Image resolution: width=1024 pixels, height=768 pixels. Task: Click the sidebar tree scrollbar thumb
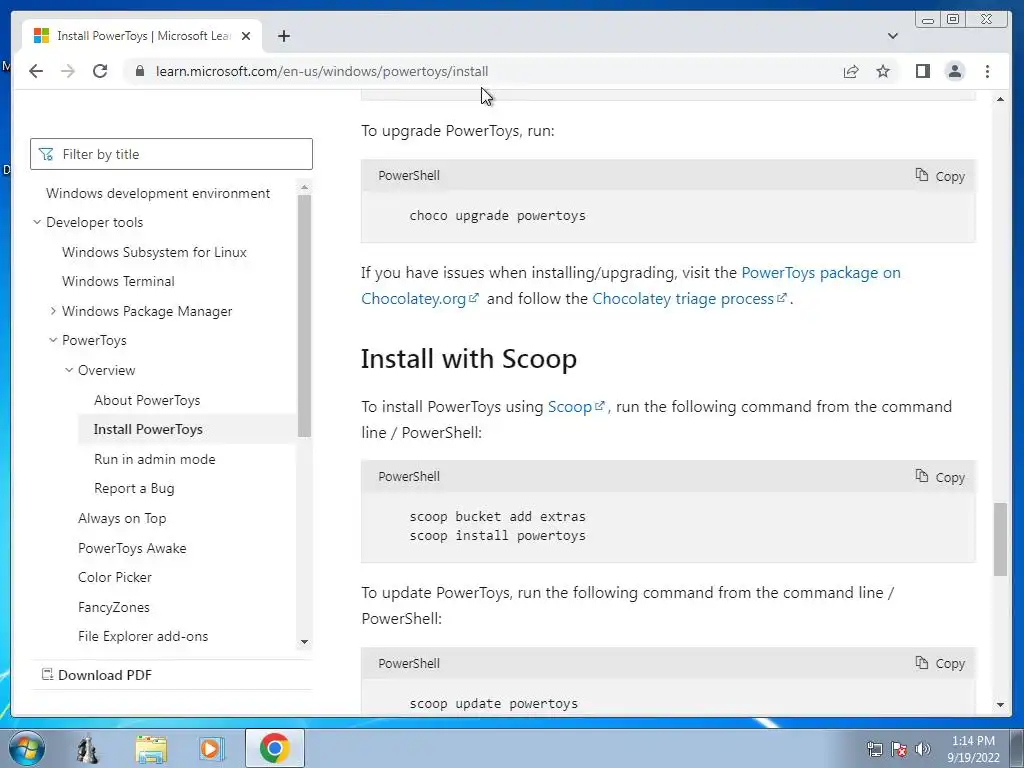point(304,315)
